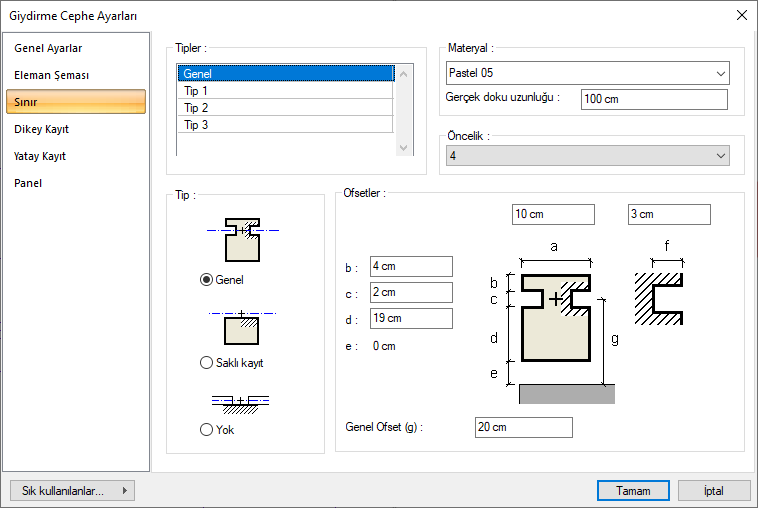This screenshot has width=758, height=508.
Task: Close the Giydirme Cephe Ayarları dialog
Action: coord(741,15)
